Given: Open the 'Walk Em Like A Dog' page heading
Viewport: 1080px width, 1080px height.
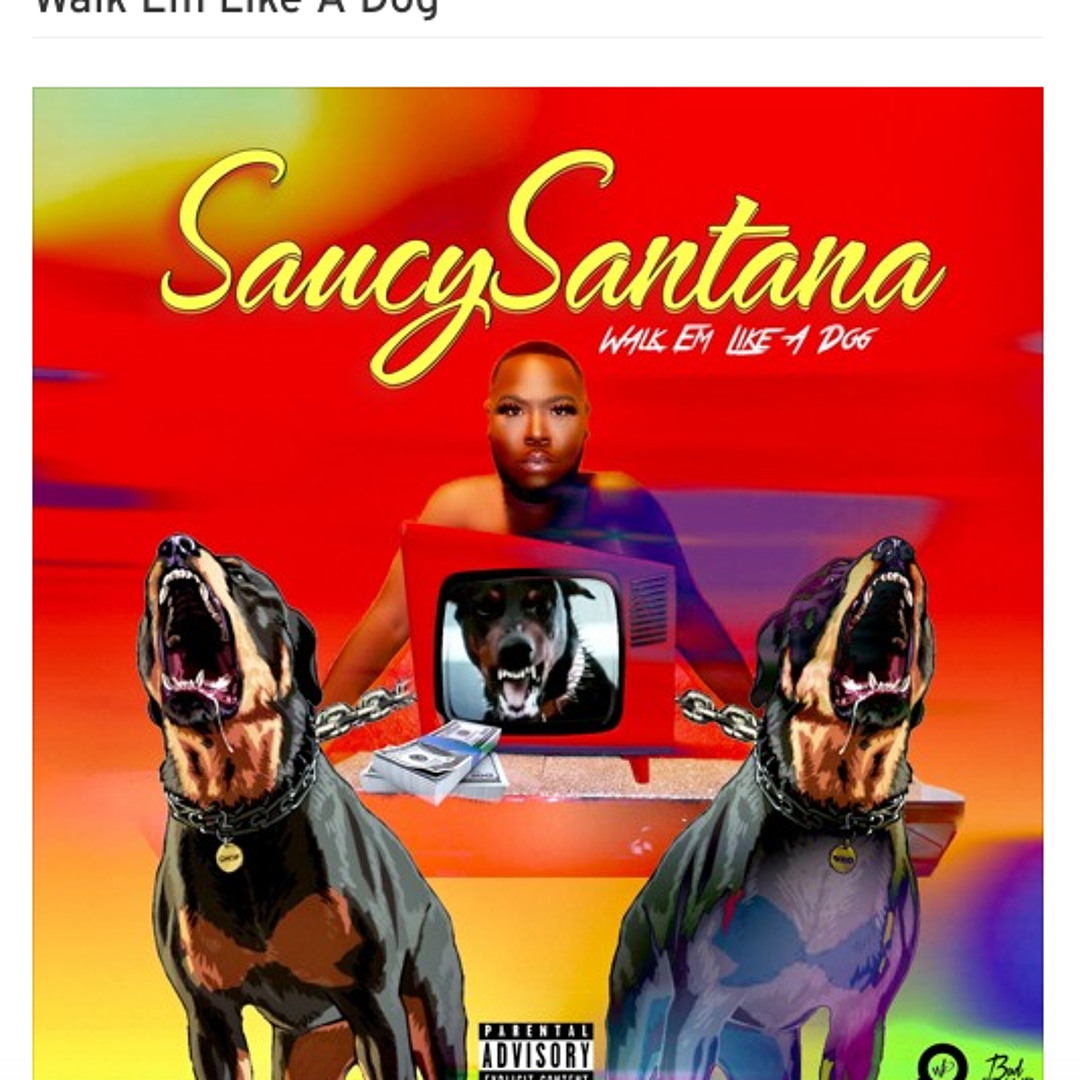Looking at the screenshot, I should (x=236, y=8).
